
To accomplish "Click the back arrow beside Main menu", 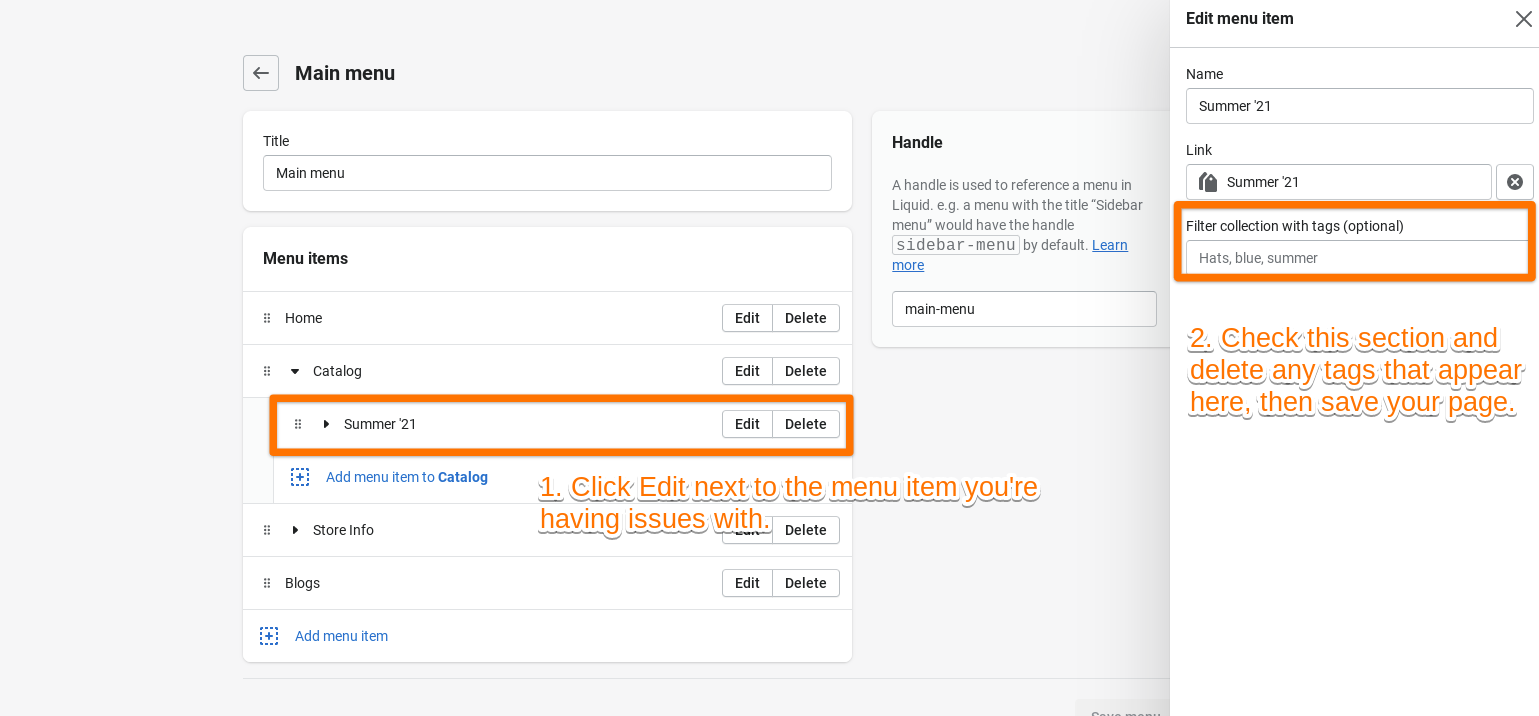I will tap(261, 73).
